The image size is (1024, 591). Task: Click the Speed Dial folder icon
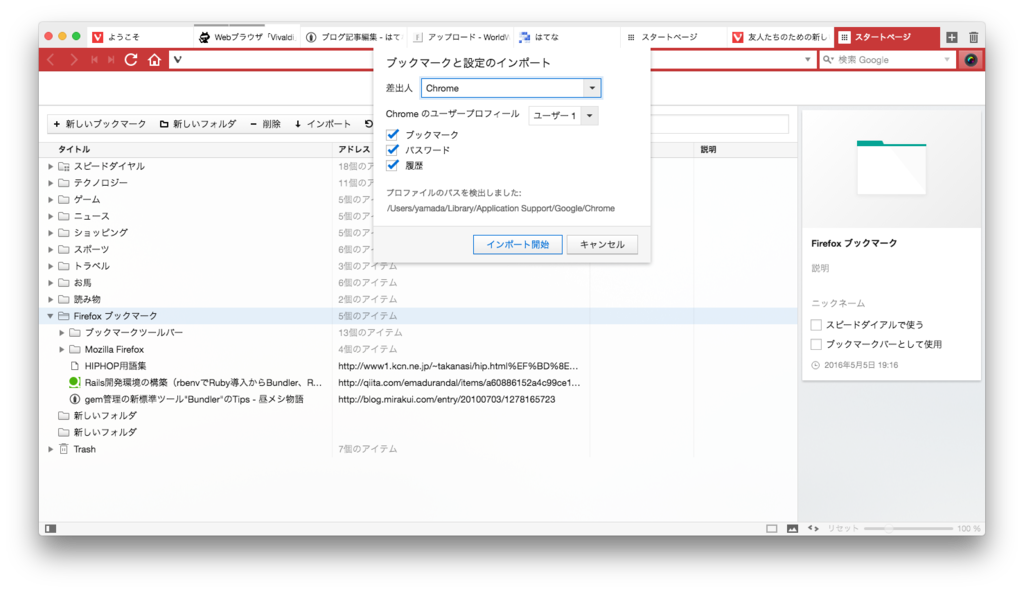63,167
